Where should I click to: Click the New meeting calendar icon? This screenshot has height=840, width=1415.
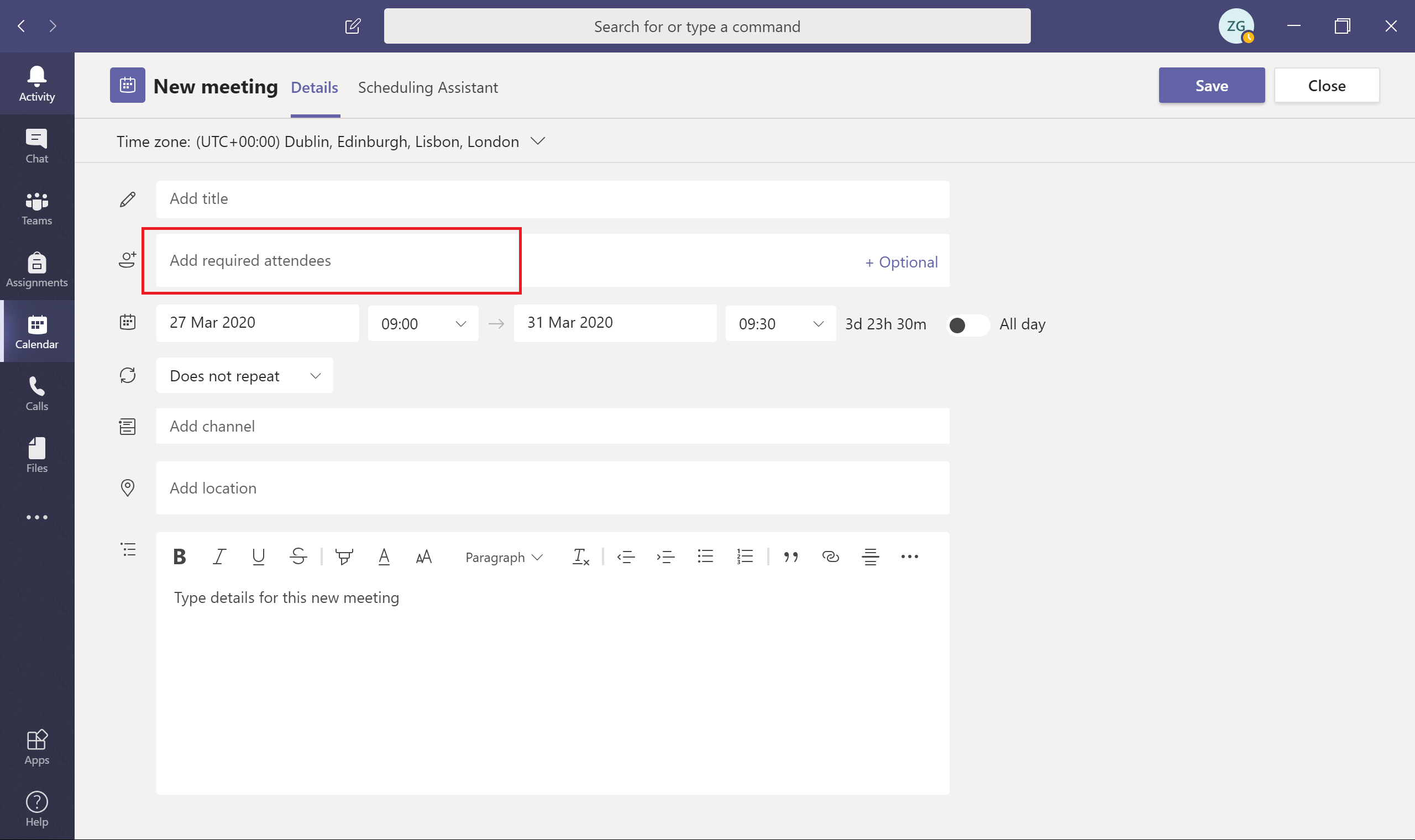pyautogui.click(x=127, y=86)
